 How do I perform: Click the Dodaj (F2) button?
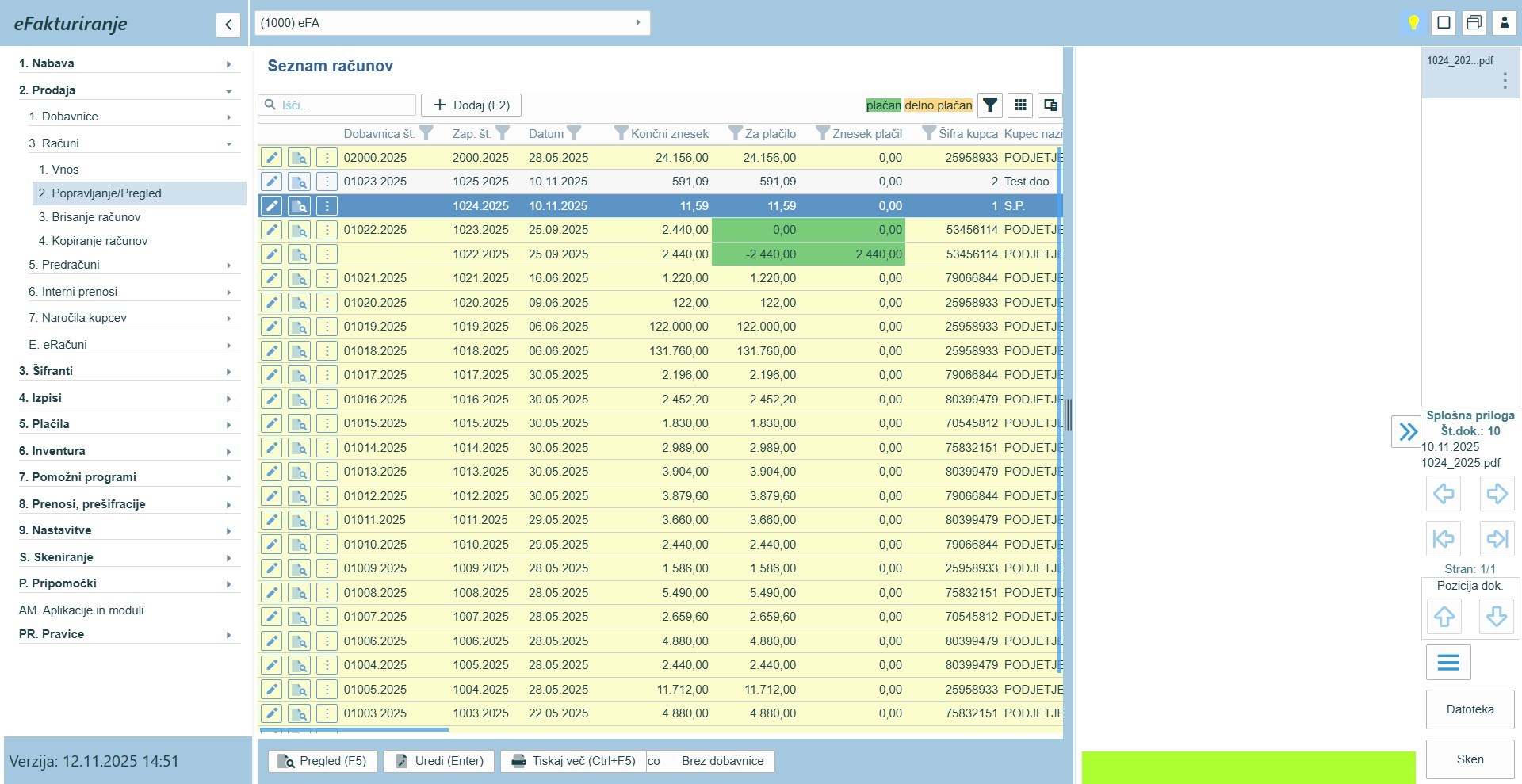(x=471, y=105)
